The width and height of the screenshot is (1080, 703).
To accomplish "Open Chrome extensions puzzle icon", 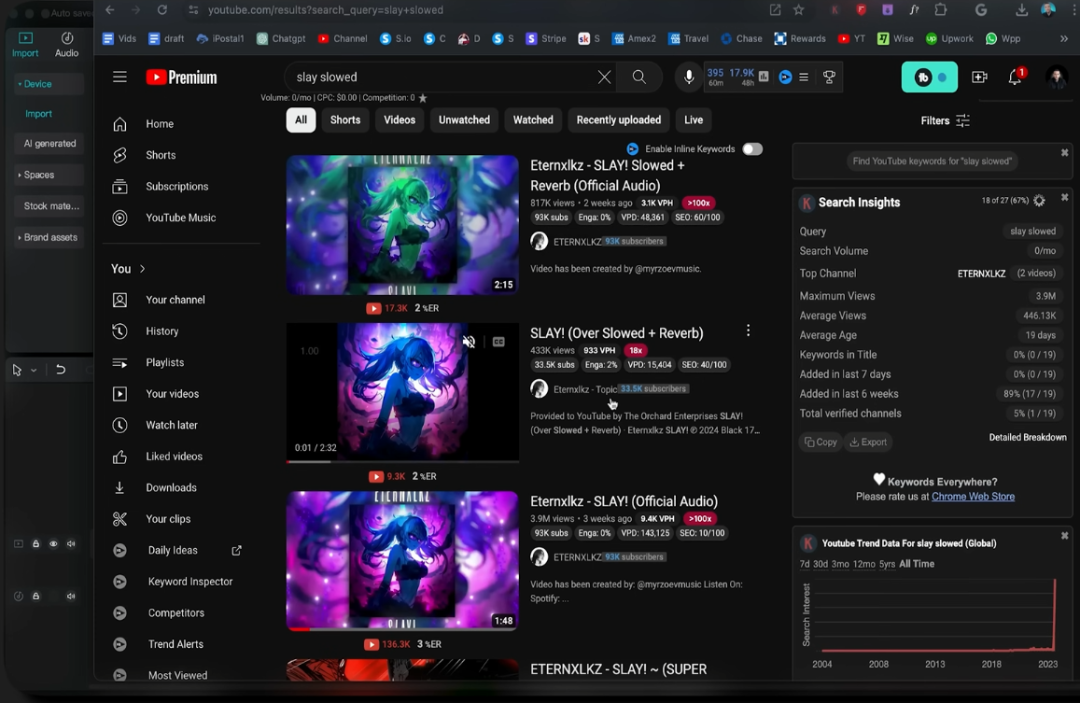I will [941, 10].
